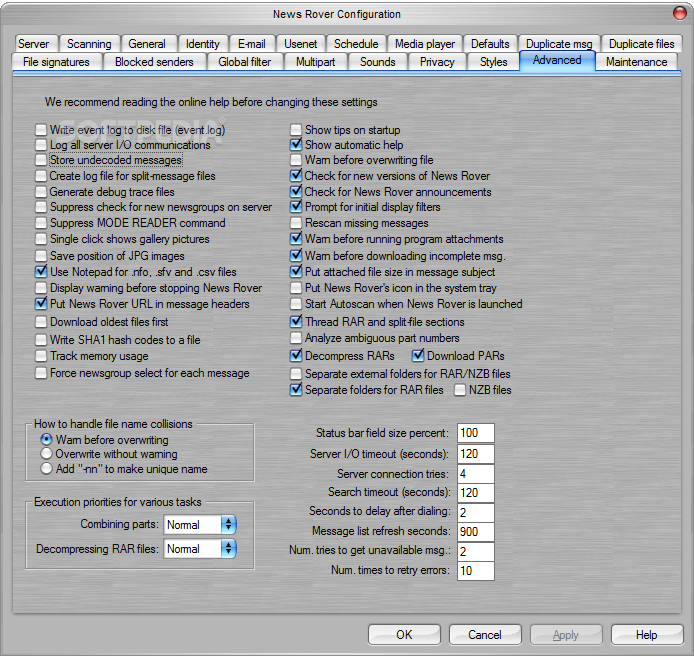Open Combining parts priority dropdown
This screenshot has height=656, width=694.
point(200,525)
